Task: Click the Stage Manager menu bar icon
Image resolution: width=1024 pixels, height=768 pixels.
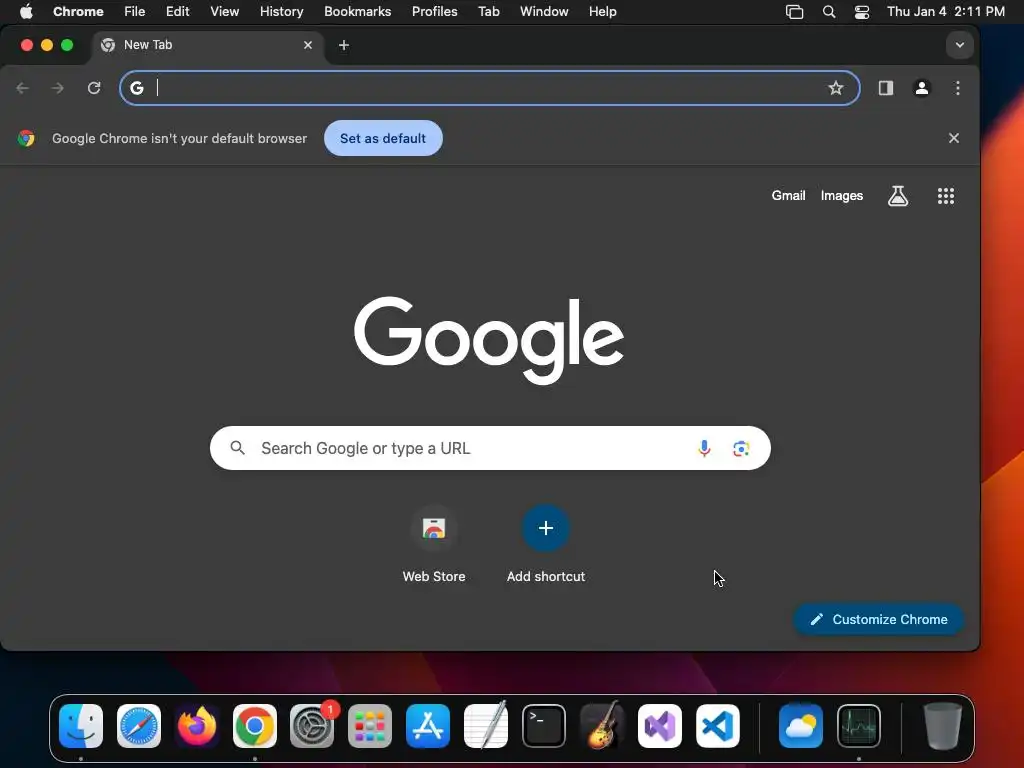Action: tap(794, 11)
